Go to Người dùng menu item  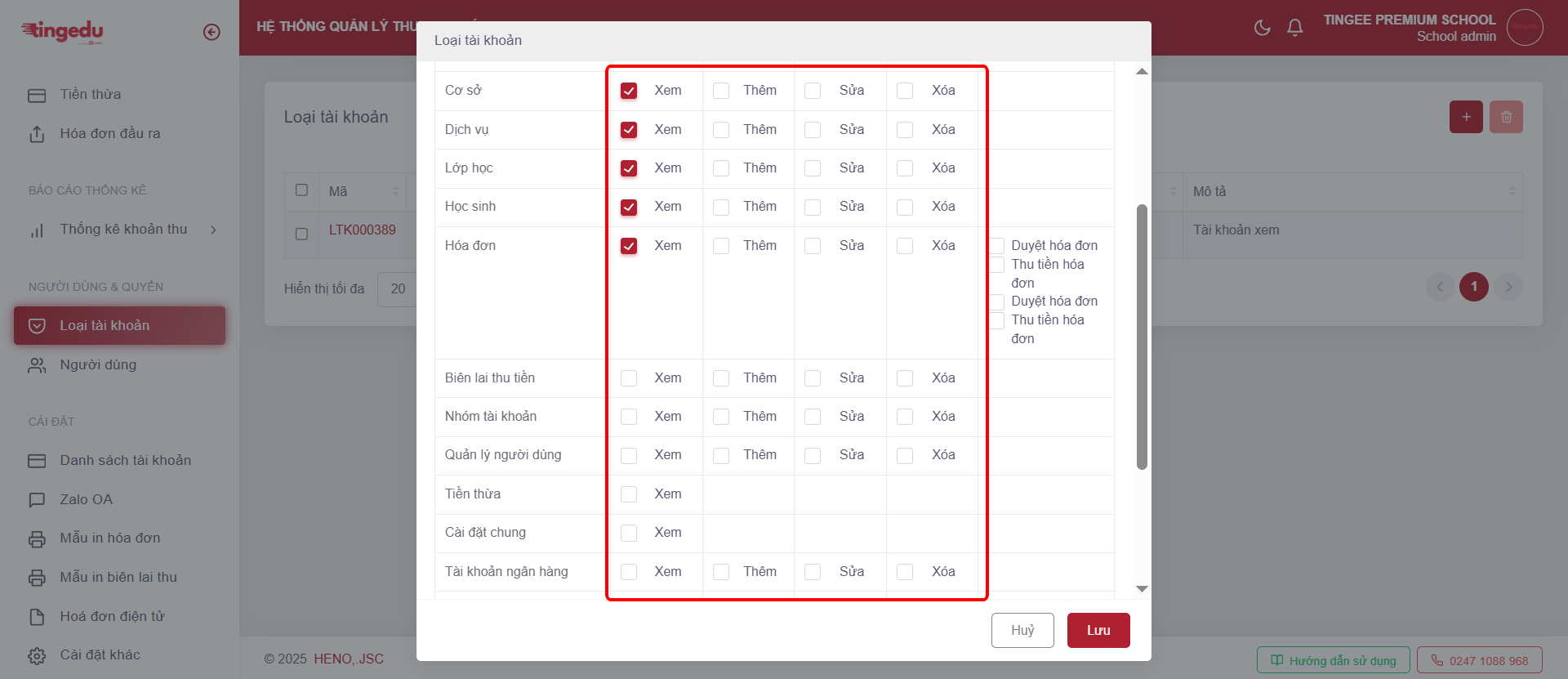(x=98, y=364)
